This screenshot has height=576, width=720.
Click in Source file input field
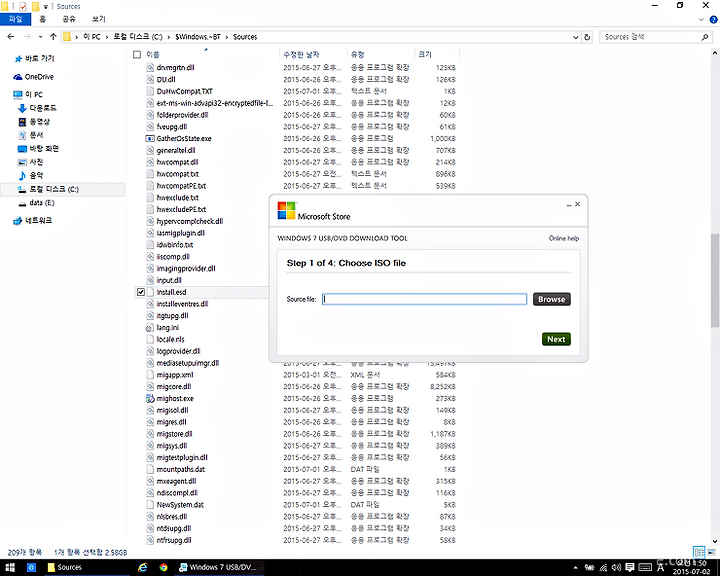coord(424,299)
